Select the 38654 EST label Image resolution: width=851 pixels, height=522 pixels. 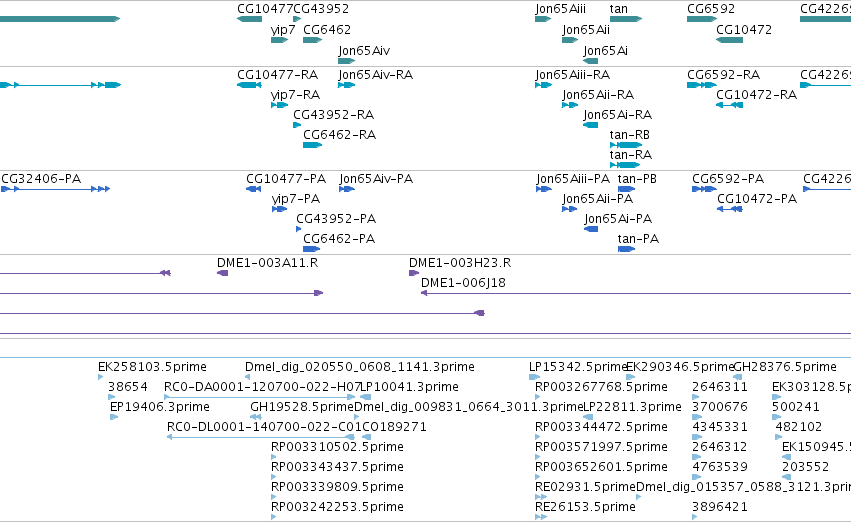click(128, 387)
